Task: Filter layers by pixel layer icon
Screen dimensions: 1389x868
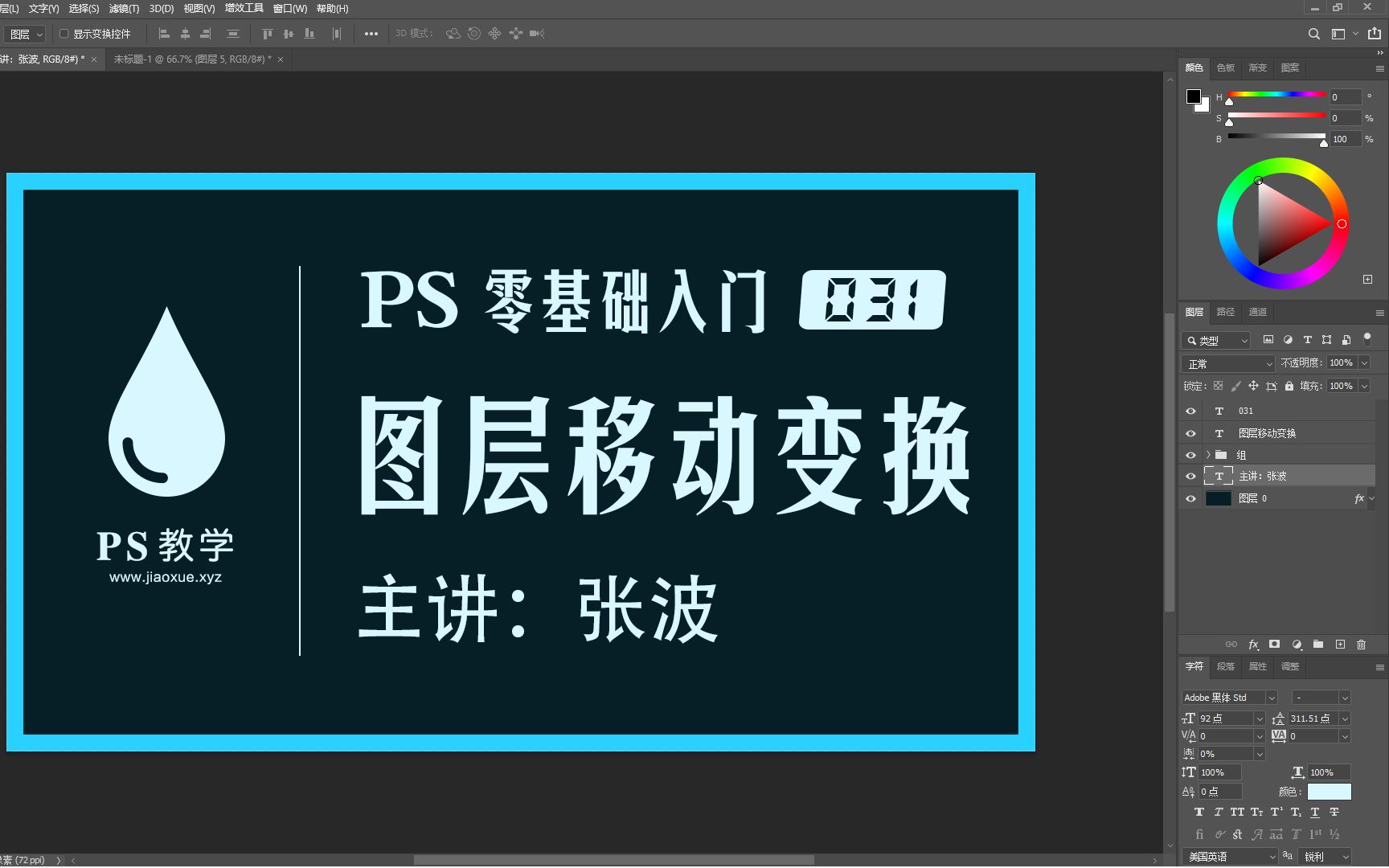Action: click(x=1268, y=340)
